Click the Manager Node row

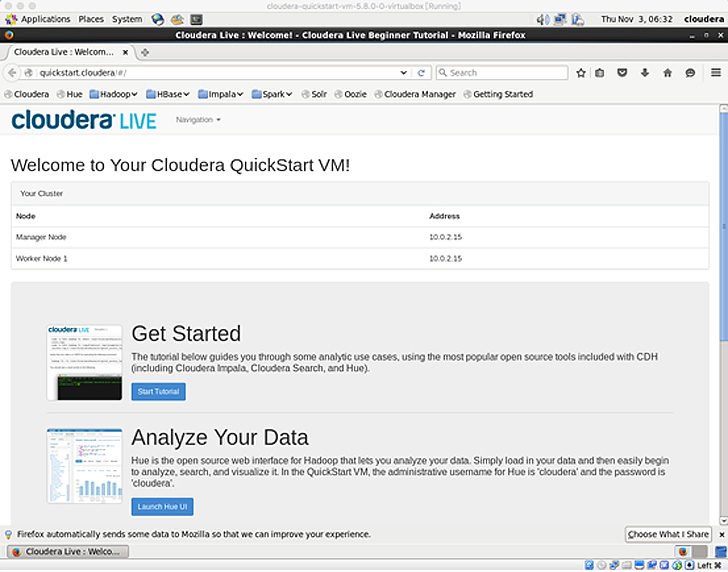point(360,237)
